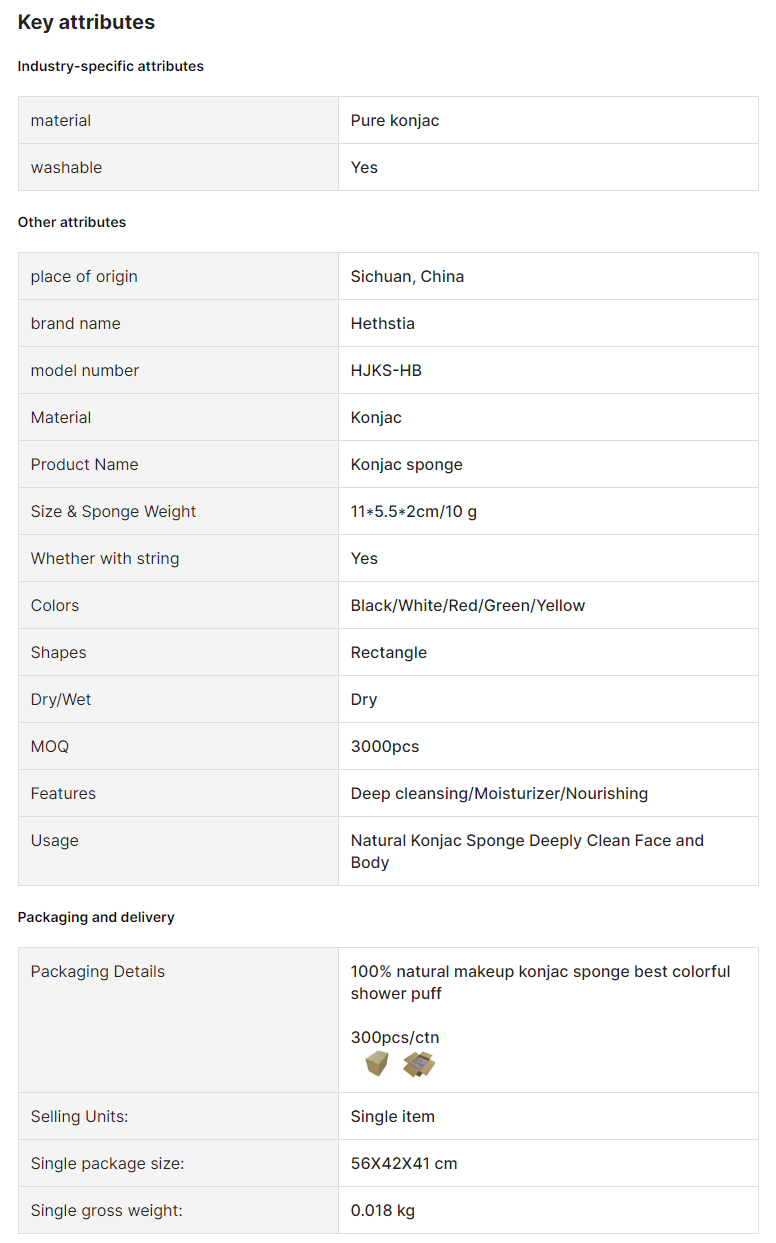776x1243 pixels.
Task: Select the Konjac sponge product name
Action: (x=407, y=464)
